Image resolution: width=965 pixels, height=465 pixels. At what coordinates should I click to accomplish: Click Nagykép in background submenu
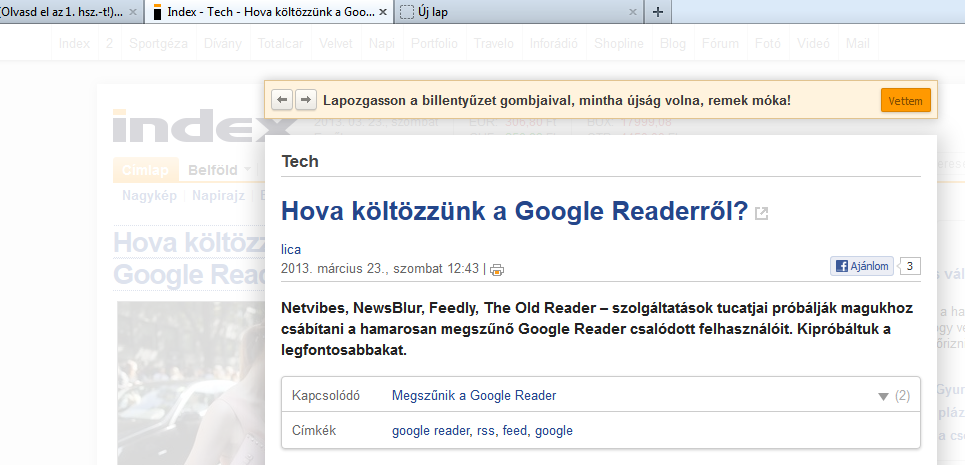click(x=150, y=196)
